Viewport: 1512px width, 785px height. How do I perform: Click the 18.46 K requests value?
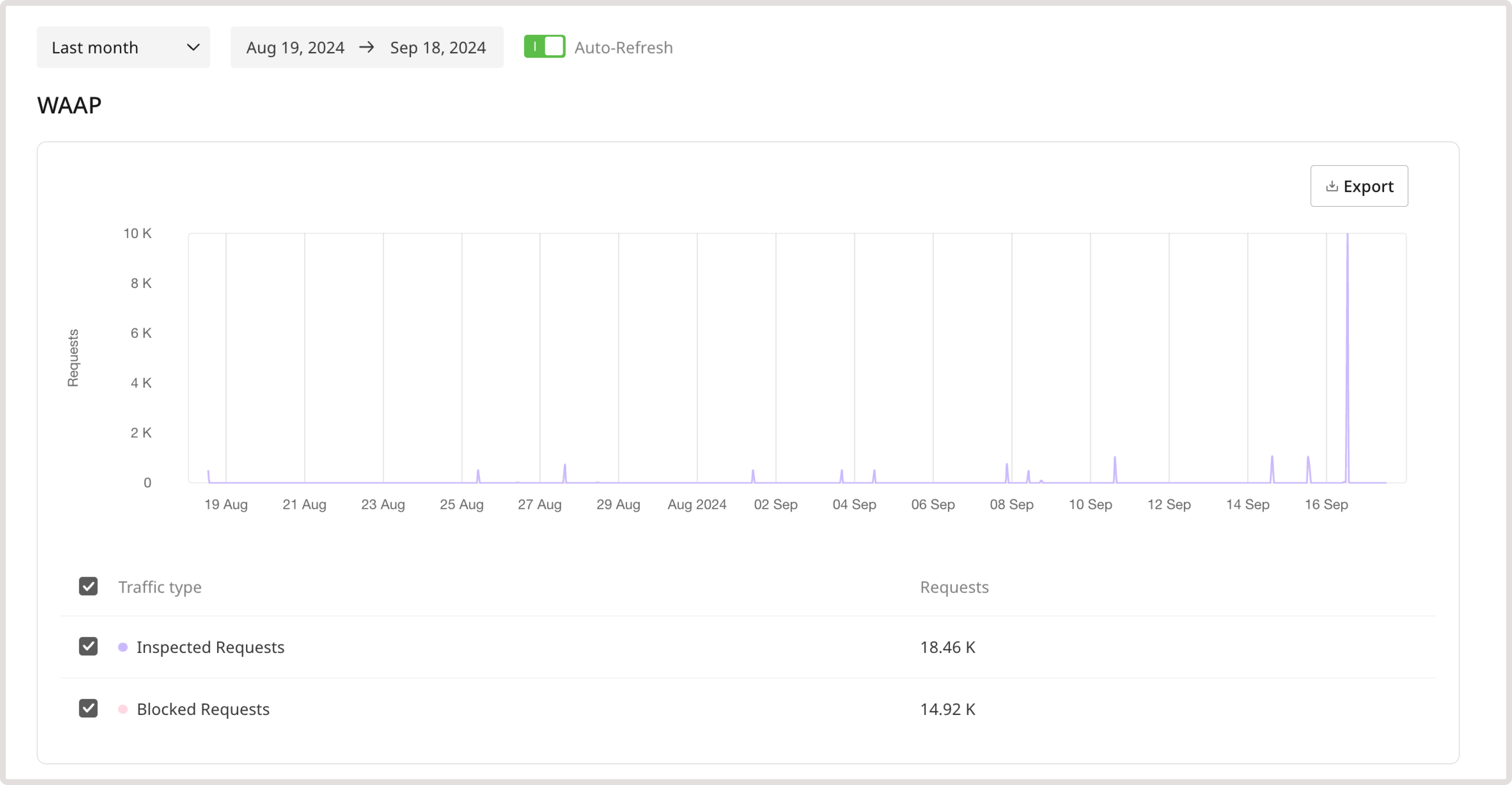click(948, 647)
